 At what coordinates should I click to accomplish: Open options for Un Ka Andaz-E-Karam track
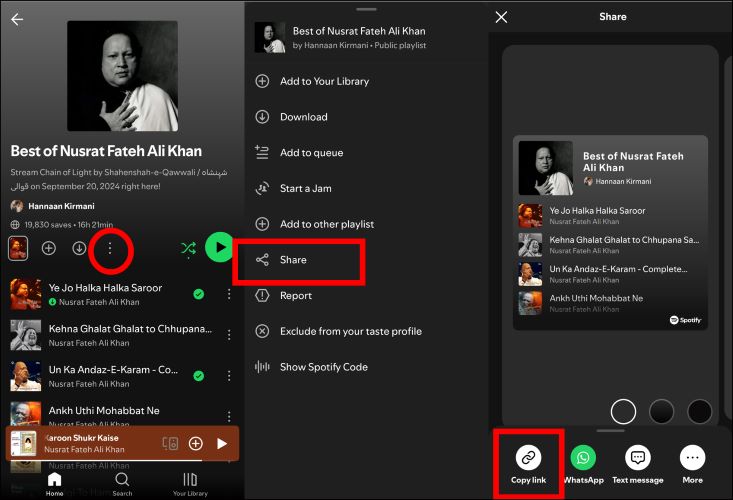point(229,376)
